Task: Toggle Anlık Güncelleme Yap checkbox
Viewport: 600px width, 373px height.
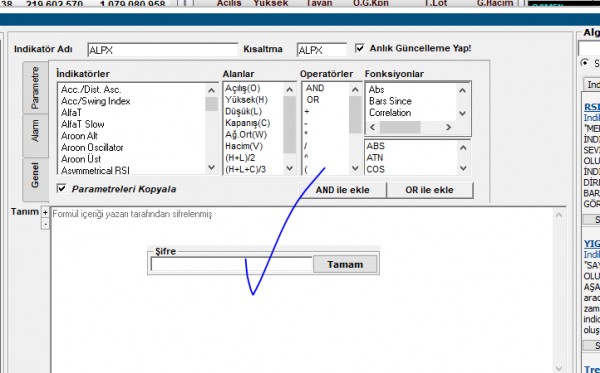Action: point(360,48)
